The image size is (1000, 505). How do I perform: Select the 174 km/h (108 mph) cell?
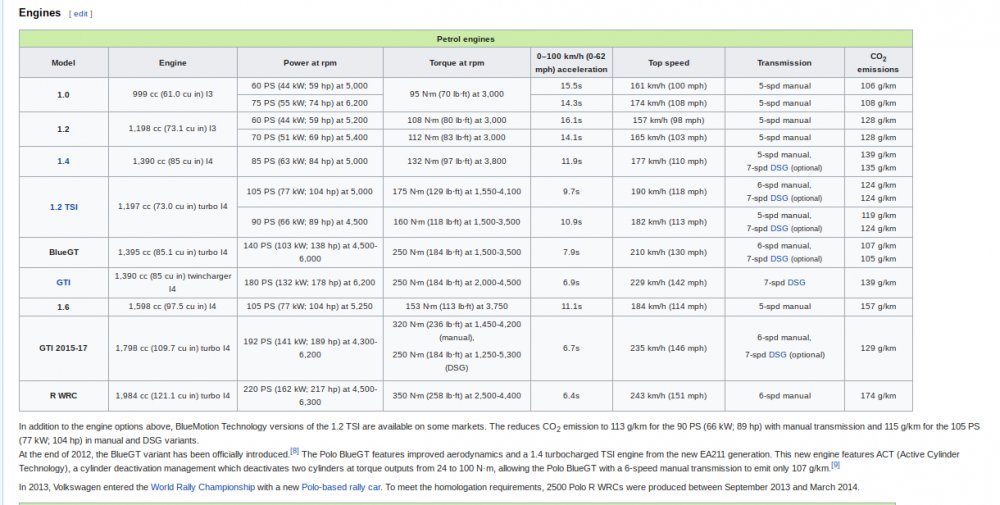668,103
